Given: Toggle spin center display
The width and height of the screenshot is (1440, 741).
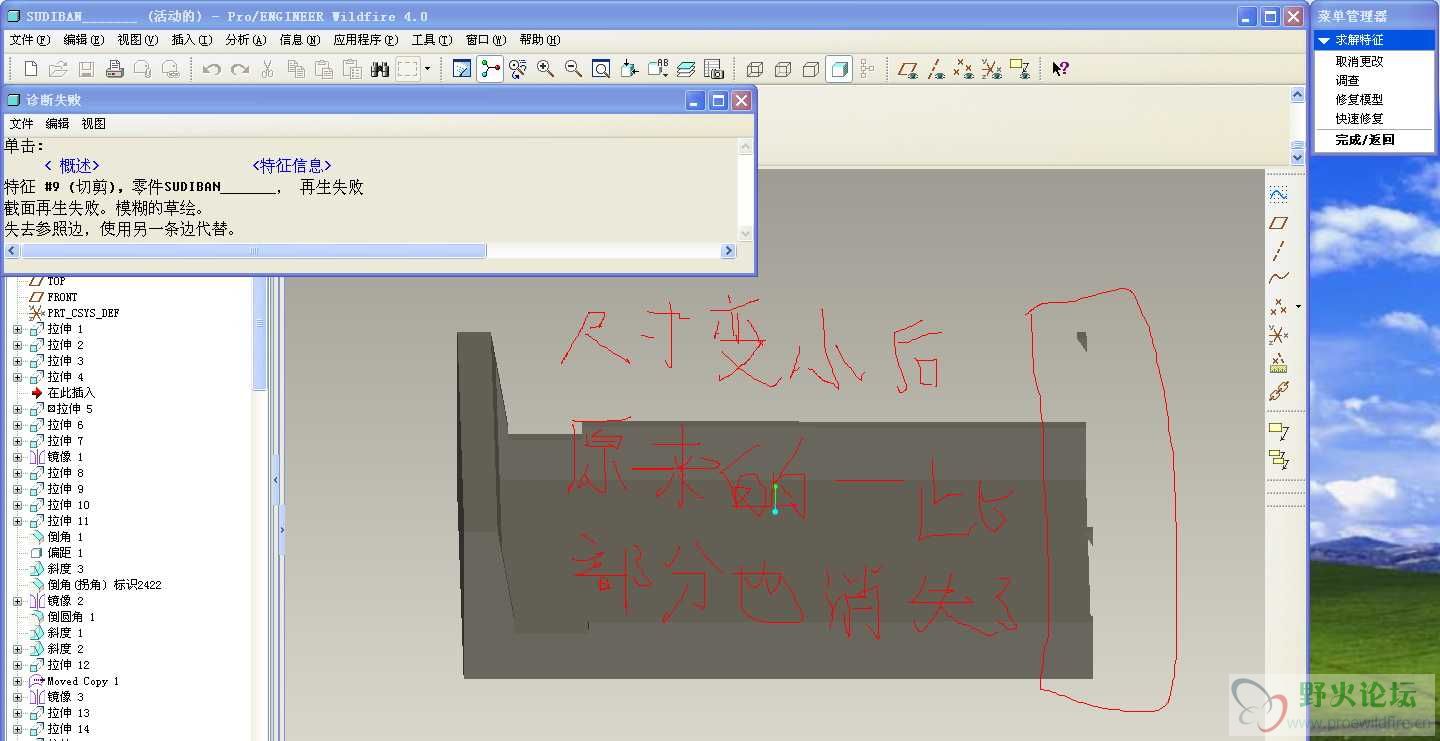Looking at the screenshot, I should (x=490, y=69).
